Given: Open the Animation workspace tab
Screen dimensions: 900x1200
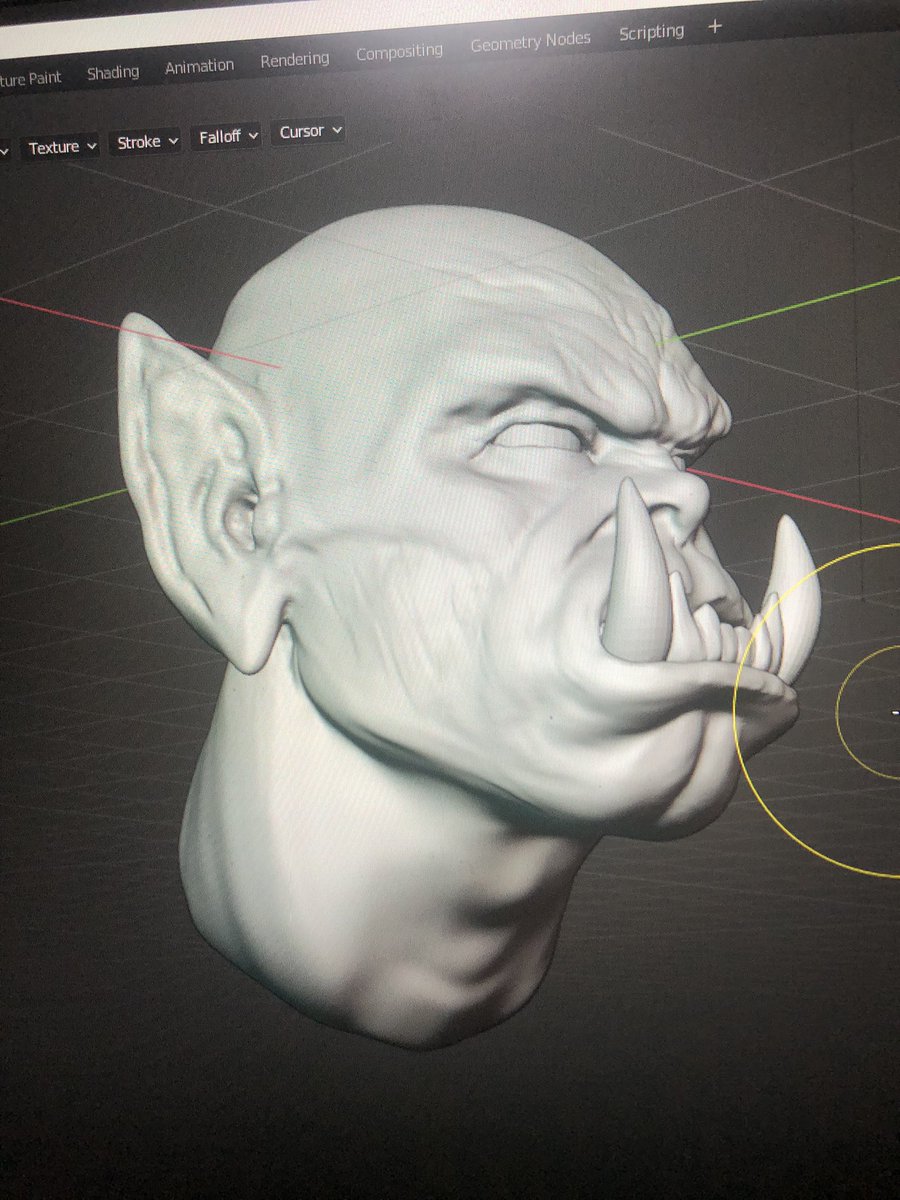Looking at the screenshot, I should point(199,67).
